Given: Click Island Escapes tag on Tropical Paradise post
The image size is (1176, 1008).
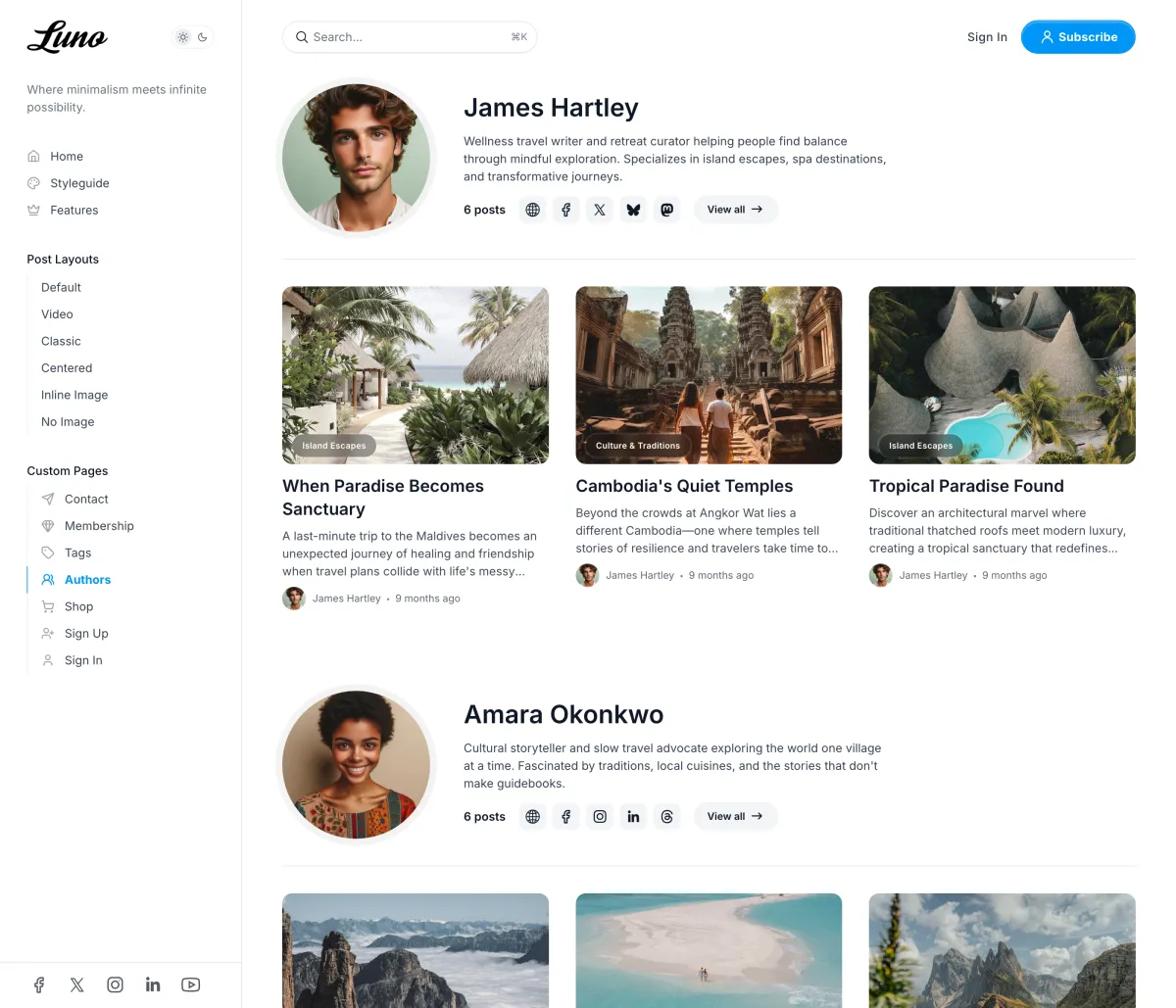Looking at the screenshot, I should (921, 446).
